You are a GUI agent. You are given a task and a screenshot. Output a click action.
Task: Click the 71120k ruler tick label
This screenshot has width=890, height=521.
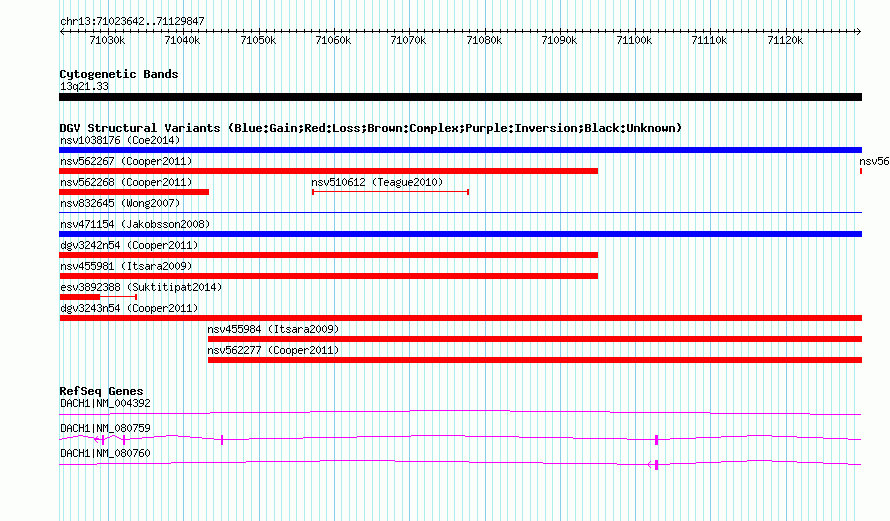point(785,40)
